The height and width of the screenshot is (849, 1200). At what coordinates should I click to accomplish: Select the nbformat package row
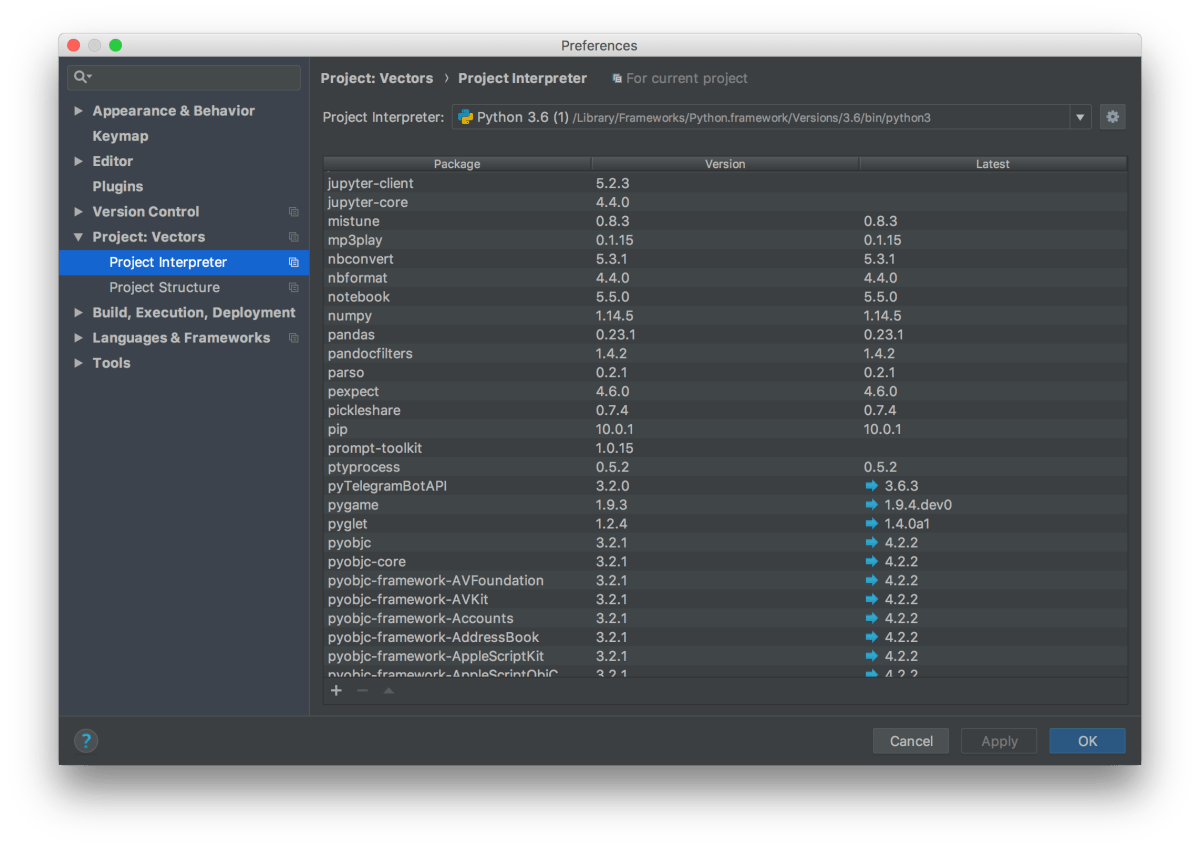(x=725, y=278)
